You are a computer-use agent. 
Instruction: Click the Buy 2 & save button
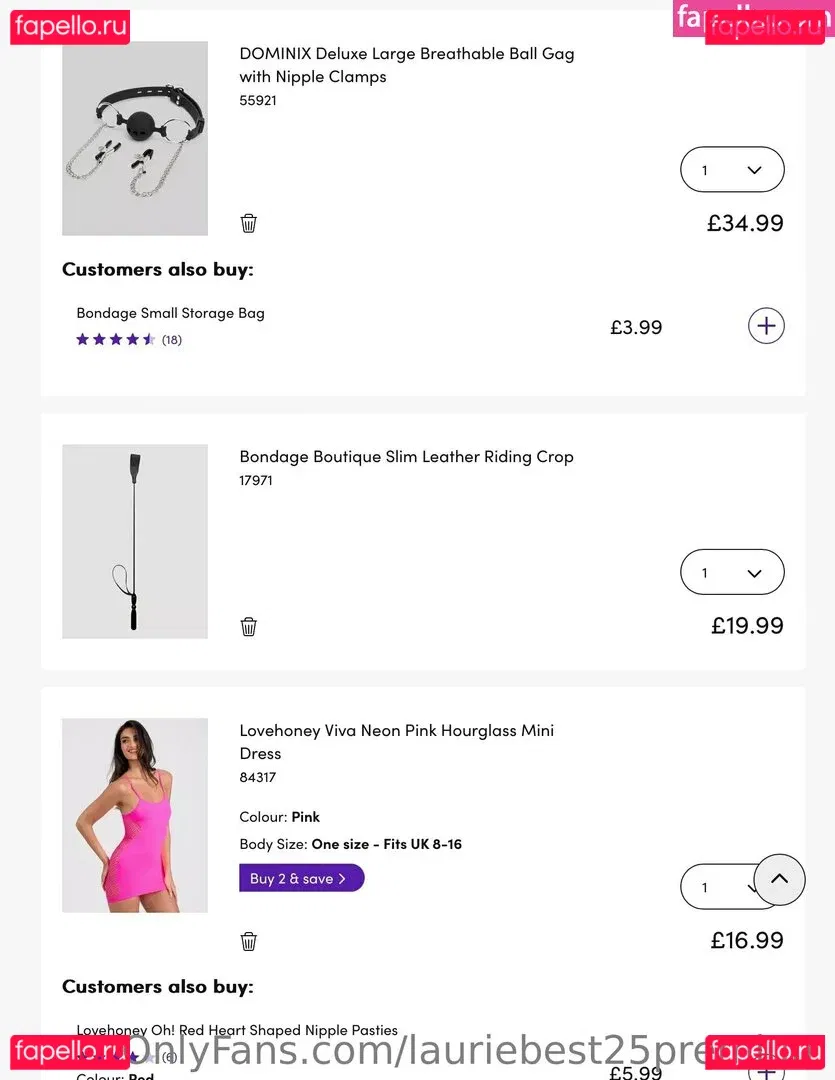(301, 878)
